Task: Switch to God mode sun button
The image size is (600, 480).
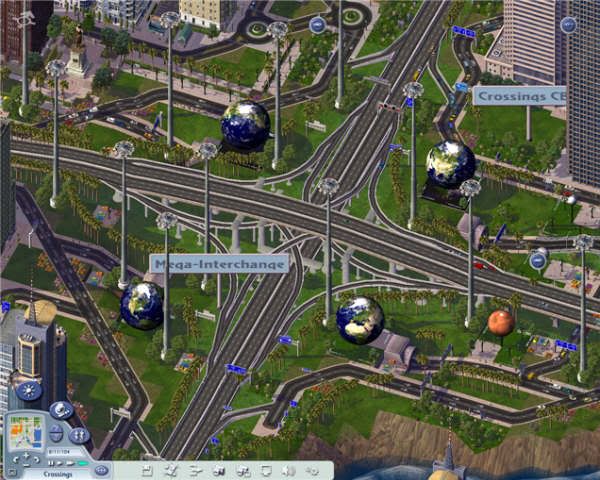Action: (x=29, y=391)
